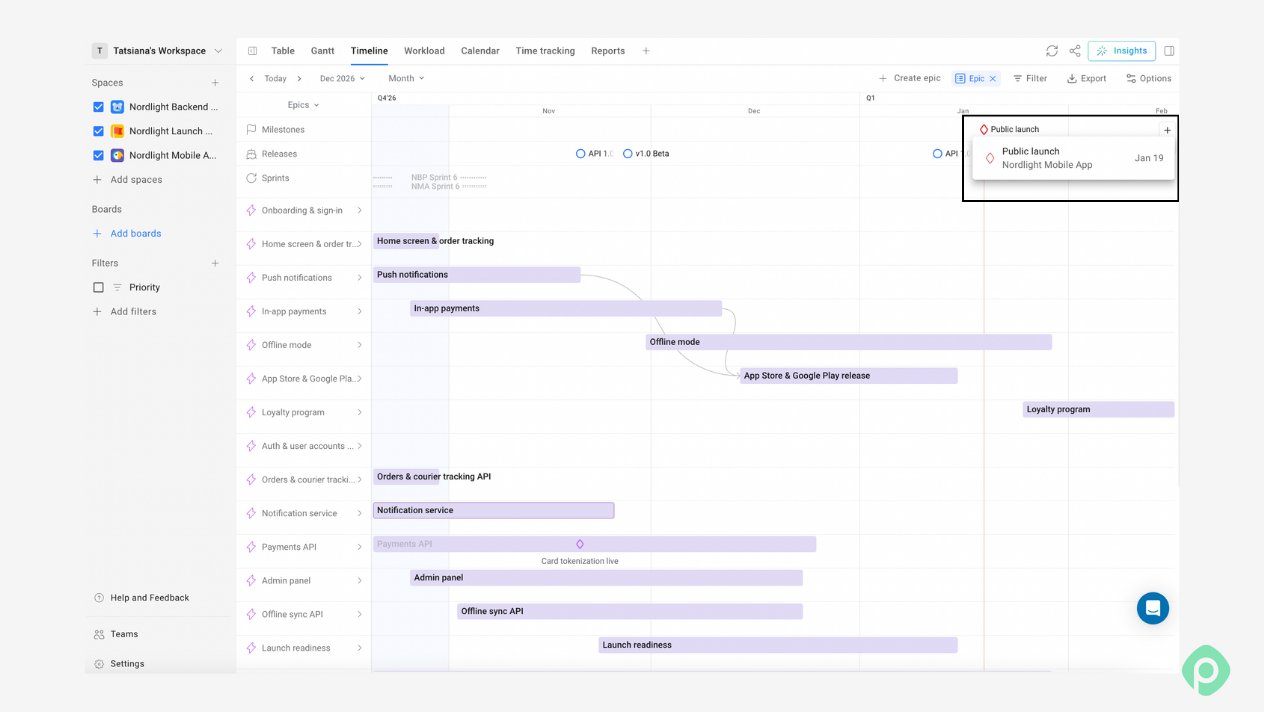
Task: Add a space with plus beside Spaces
Action: click(215, 83)
